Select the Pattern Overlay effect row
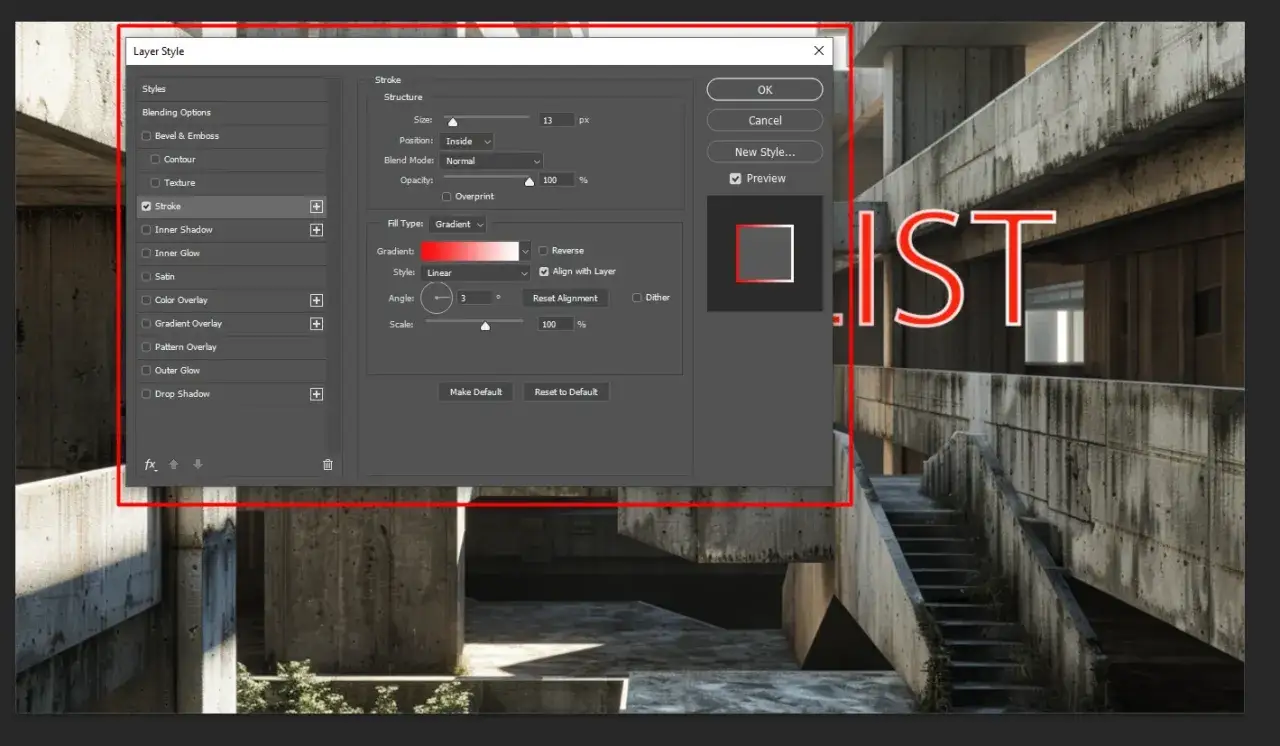1280x746 pixels. tap(232, 347)
